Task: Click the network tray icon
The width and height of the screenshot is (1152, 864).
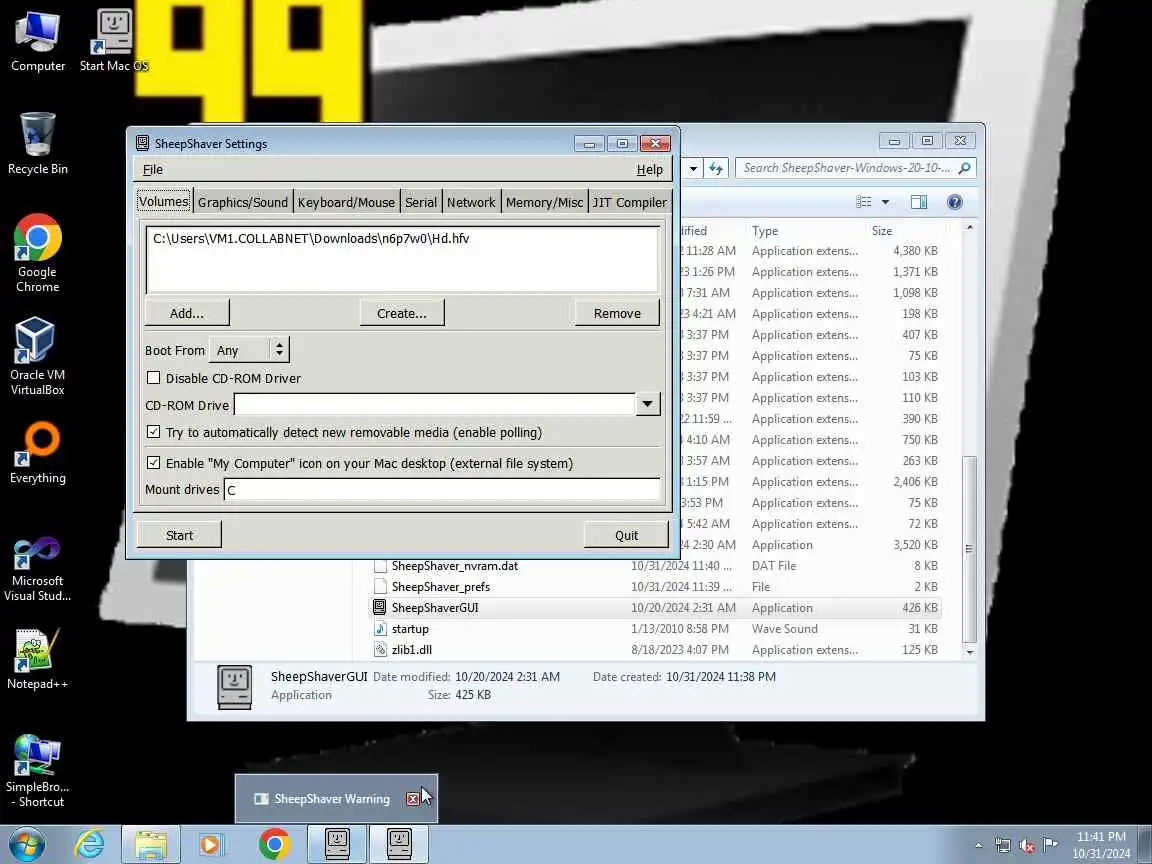Action: tap(1003, 845)
